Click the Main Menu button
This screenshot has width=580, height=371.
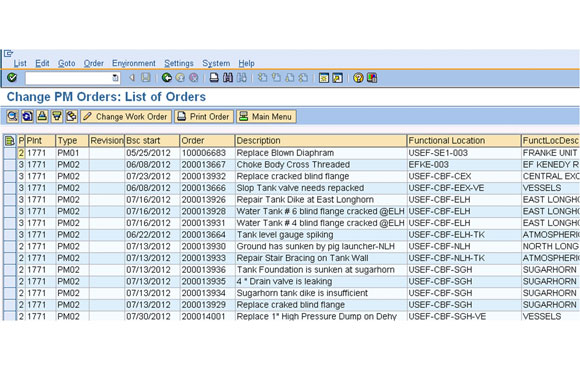(x=266, y=117)
